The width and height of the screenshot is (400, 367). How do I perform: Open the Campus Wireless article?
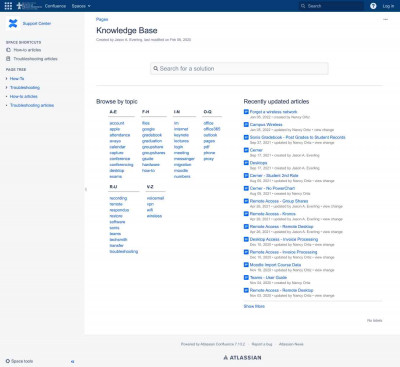[266, 124]
